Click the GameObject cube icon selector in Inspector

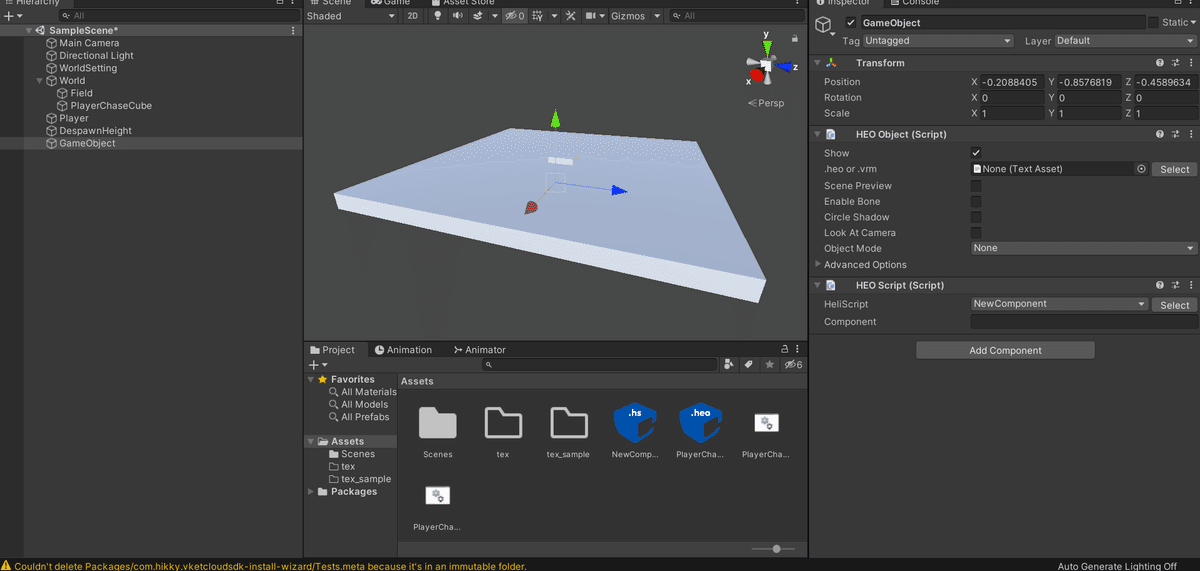click(823, 25)
